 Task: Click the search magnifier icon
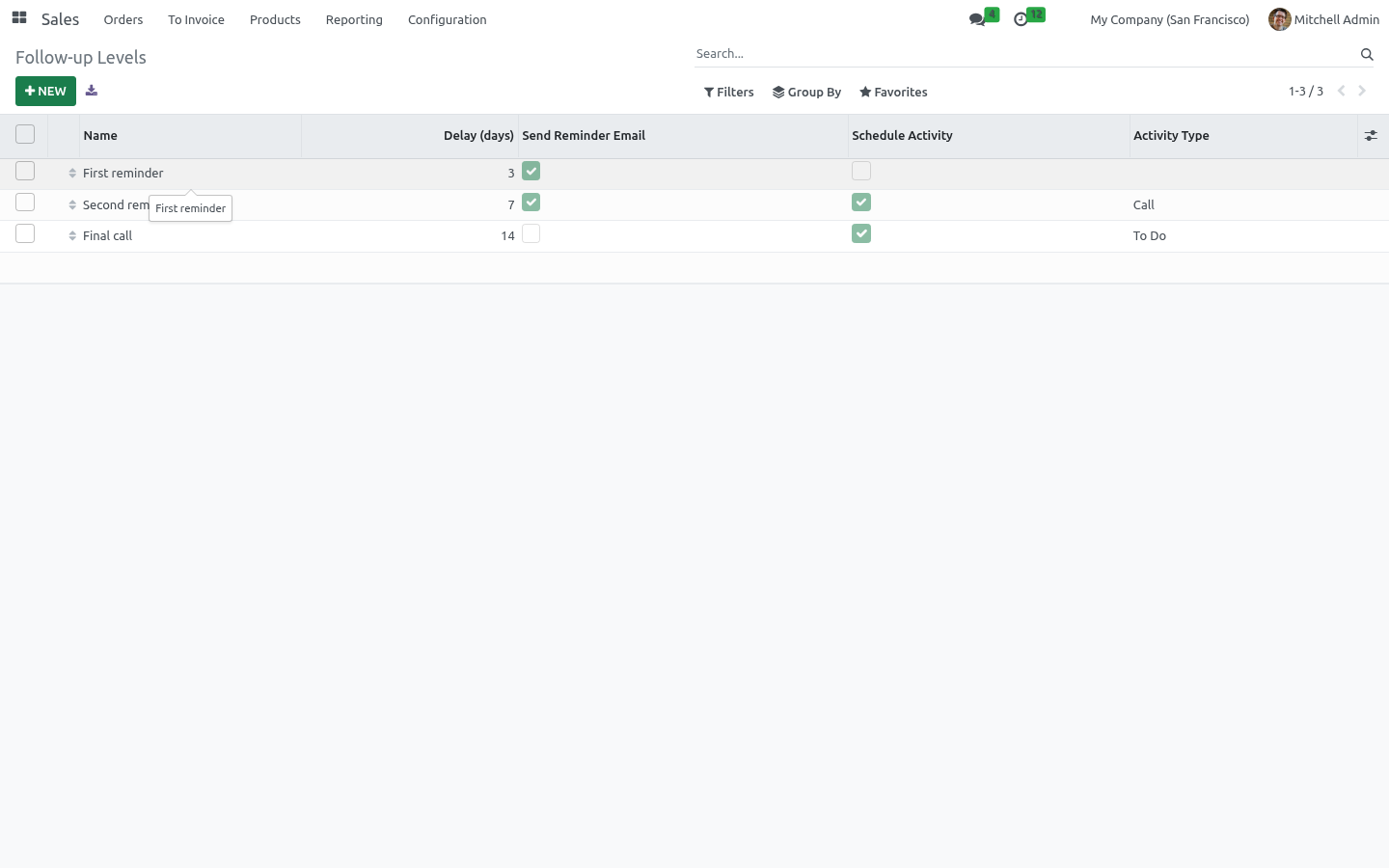pos(1367,54)
